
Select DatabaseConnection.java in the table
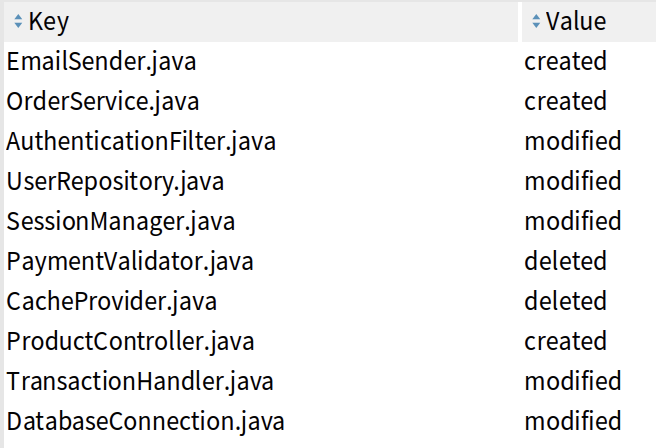point(145,421)
